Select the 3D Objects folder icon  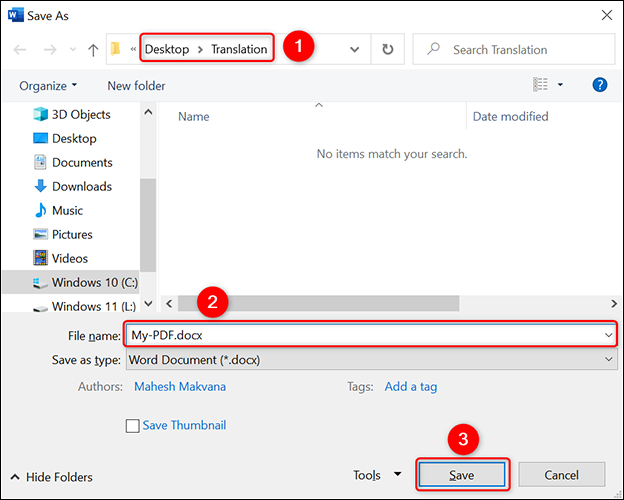click(x=41, y=114)
